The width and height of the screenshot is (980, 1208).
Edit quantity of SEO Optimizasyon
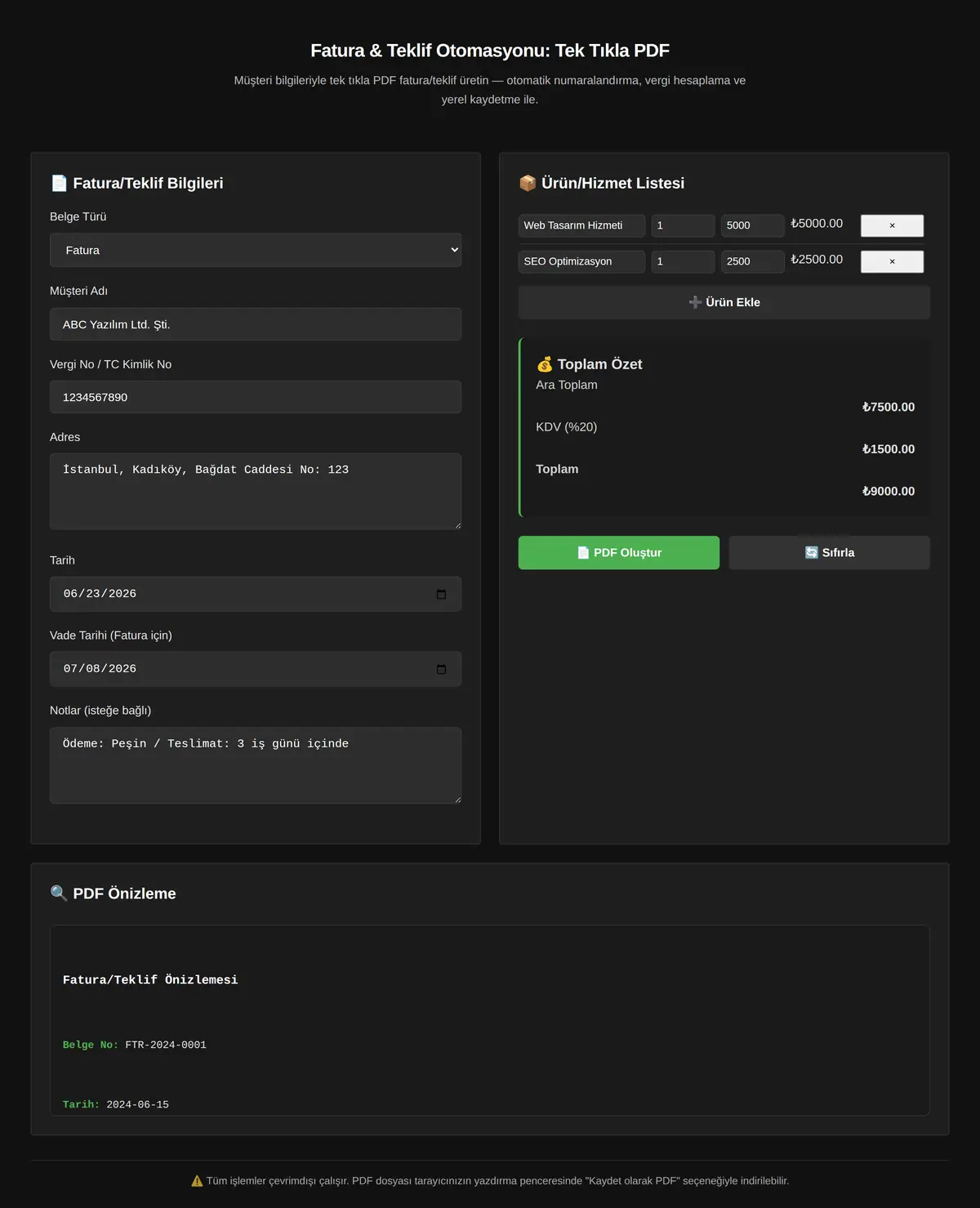[x=683, y=261]
